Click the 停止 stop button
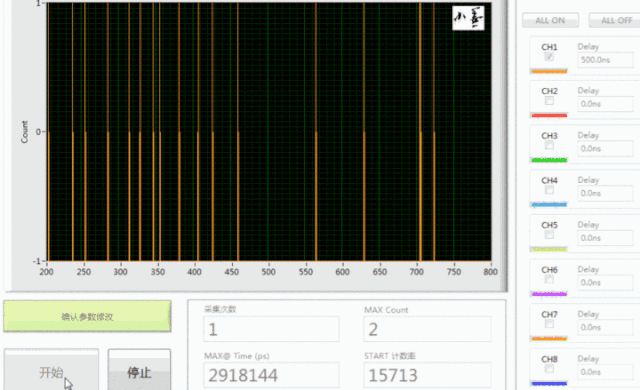 click(139, 370)
